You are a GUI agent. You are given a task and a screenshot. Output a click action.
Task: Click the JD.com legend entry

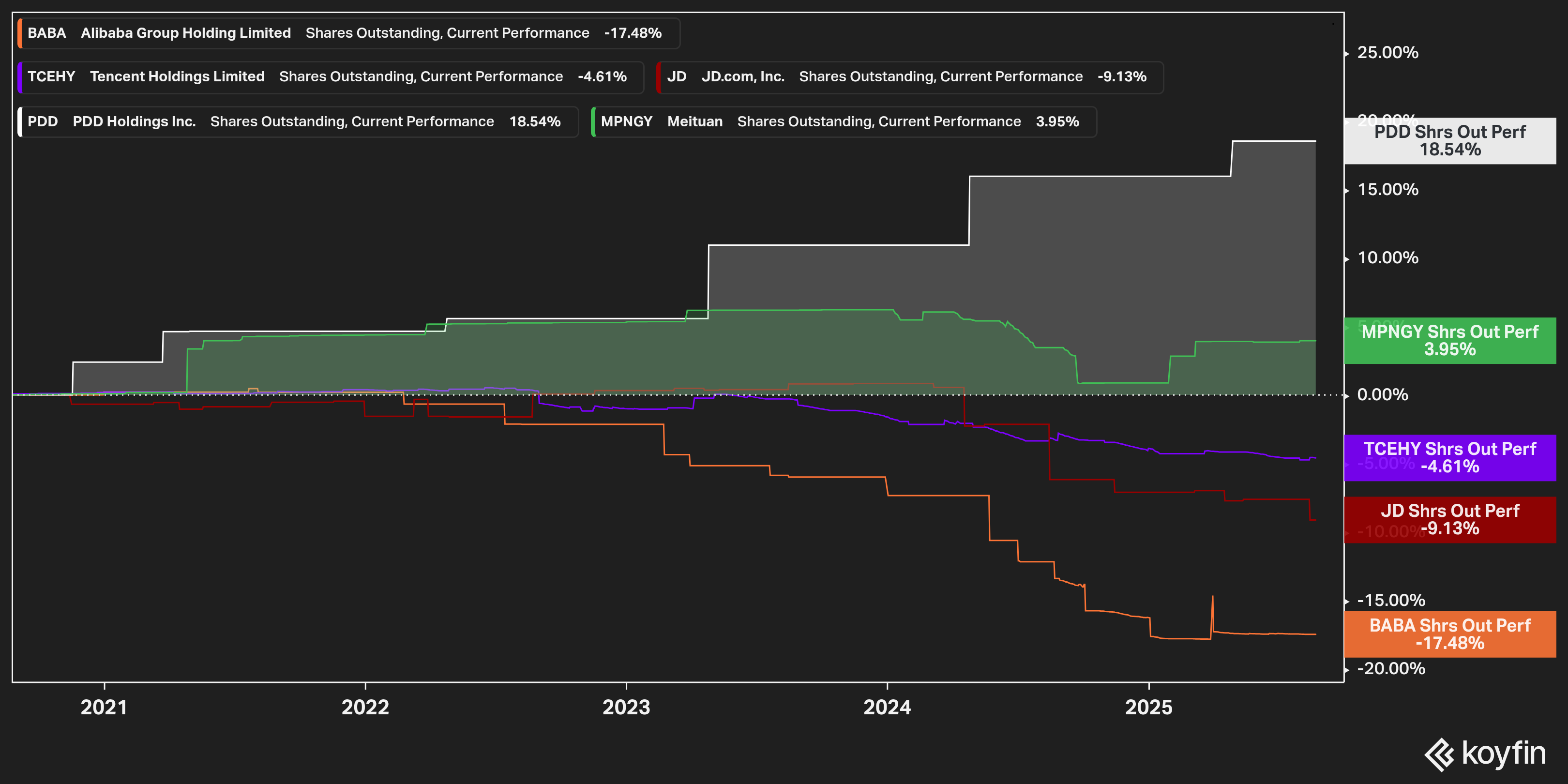[x=909, y=76]
